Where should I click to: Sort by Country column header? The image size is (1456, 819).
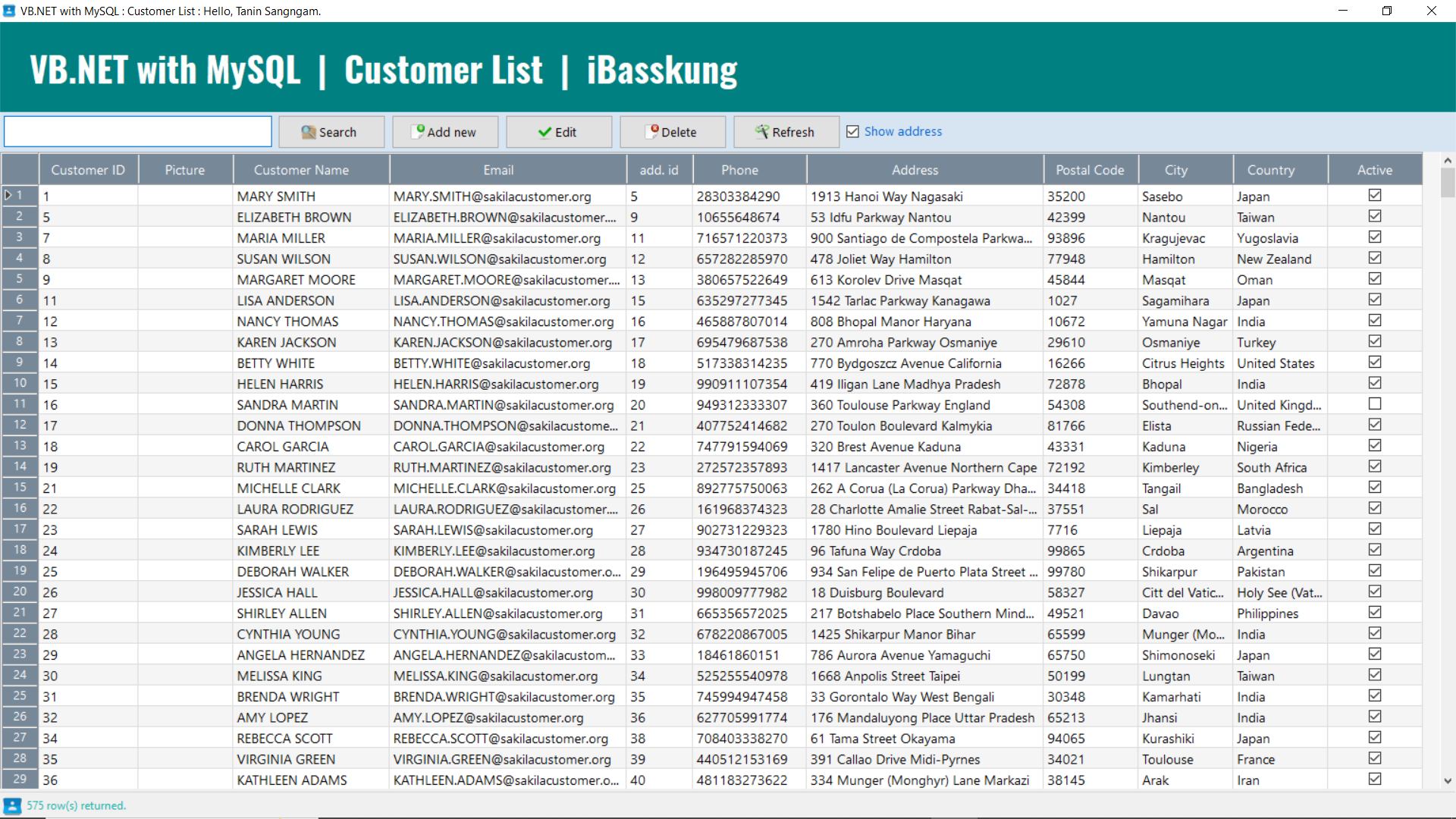tap(1281, 170)
